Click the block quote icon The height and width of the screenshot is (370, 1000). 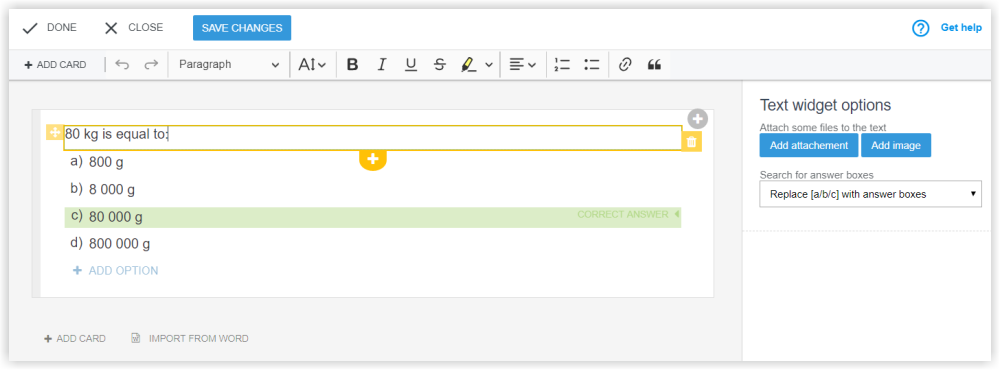point(654,64)
